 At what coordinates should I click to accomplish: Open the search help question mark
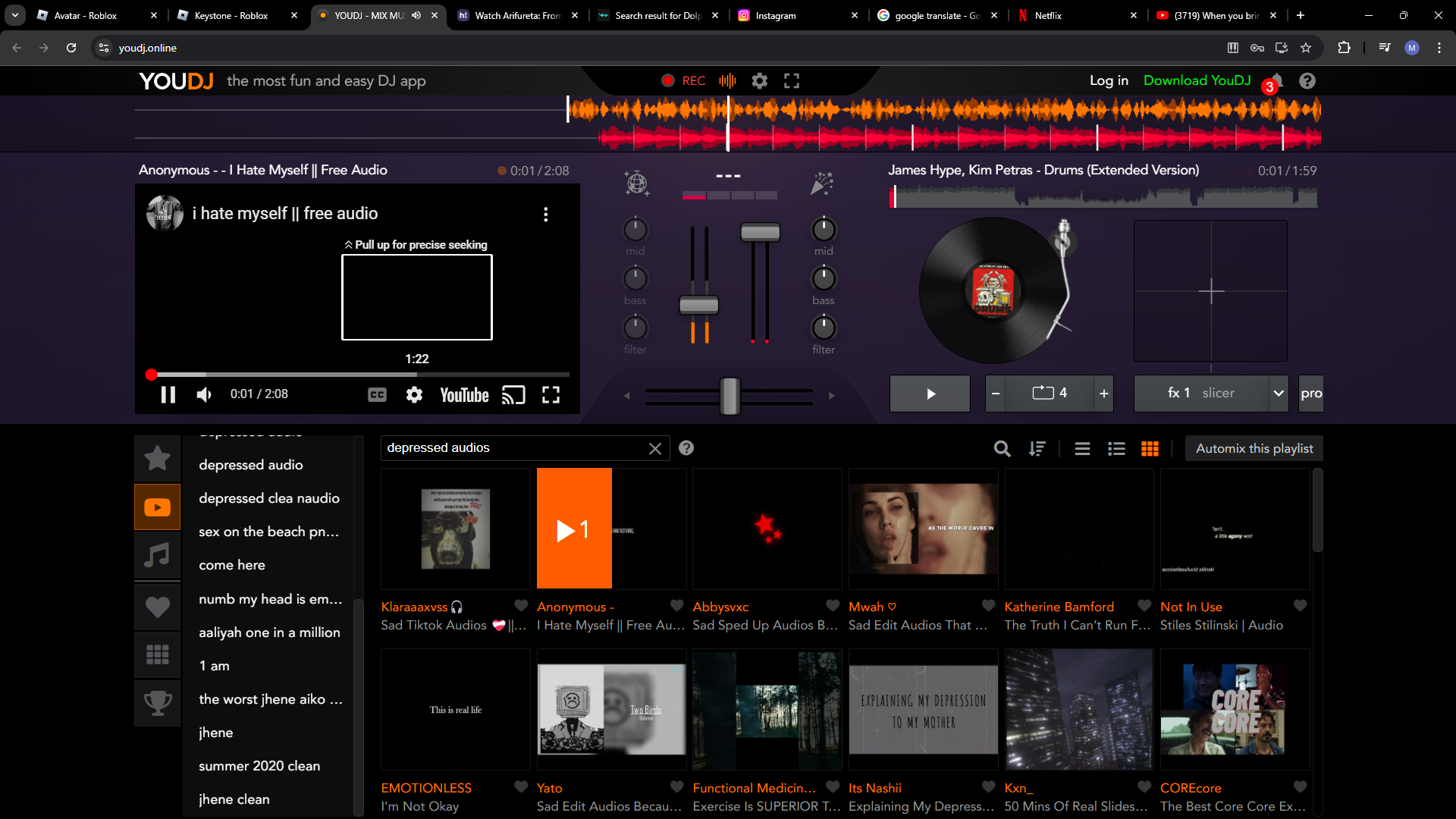point(686,448)
